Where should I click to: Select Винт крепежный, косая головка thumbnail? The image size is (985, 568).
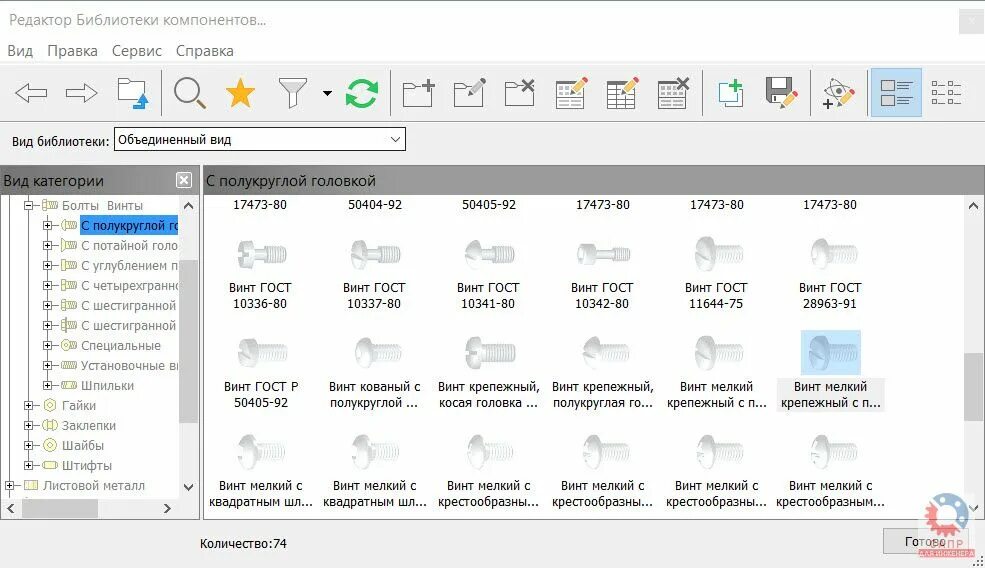[490, 352]
